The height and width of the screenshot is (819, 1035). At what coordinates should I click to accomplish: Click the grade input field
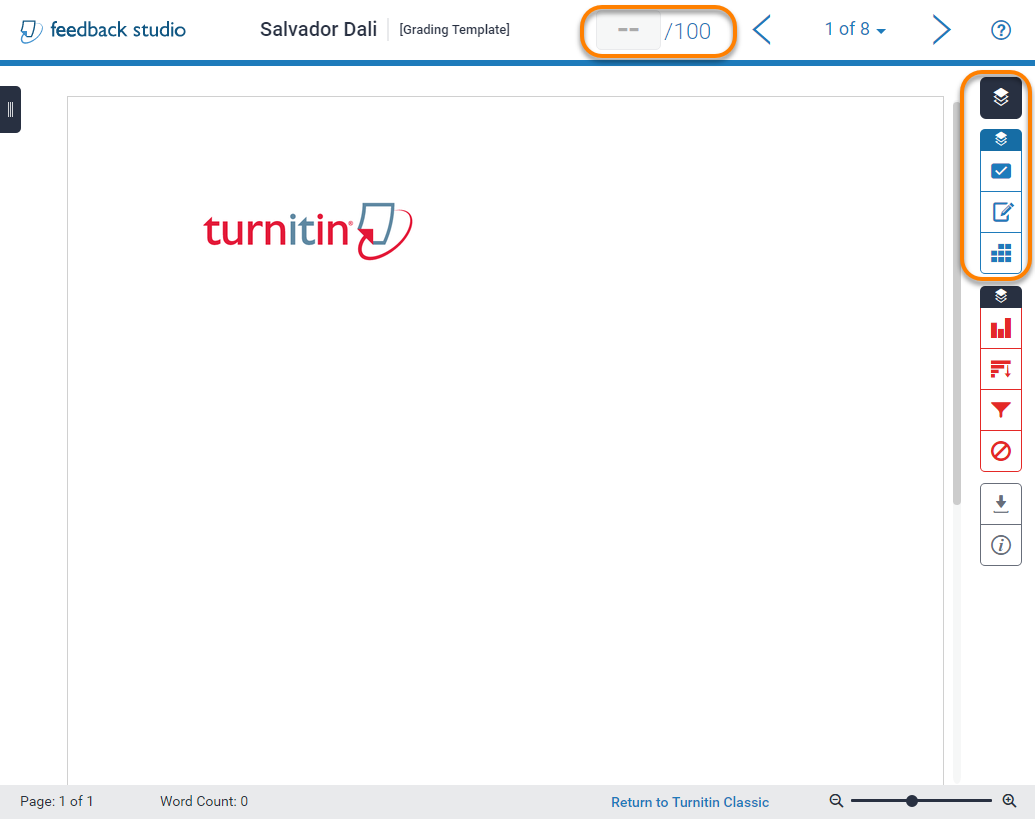(628, 30)
